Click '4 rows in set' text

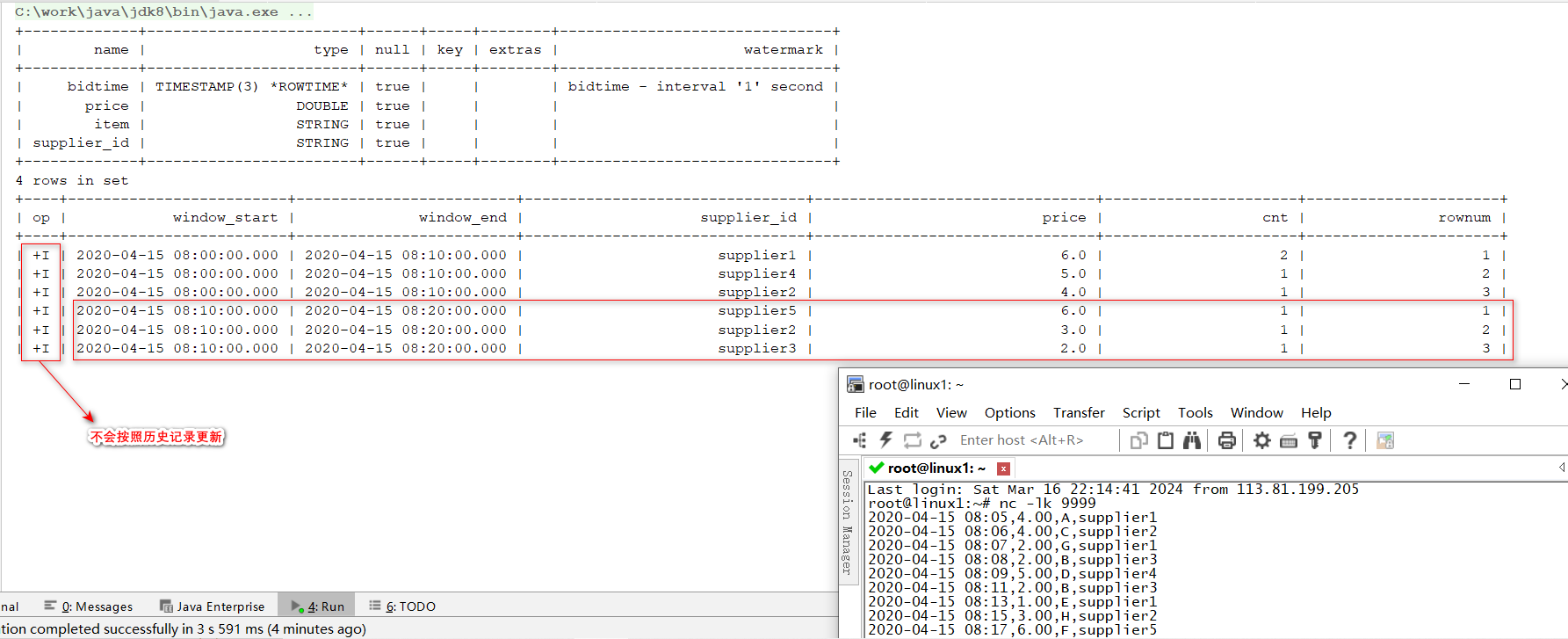[x=72, y=180]
